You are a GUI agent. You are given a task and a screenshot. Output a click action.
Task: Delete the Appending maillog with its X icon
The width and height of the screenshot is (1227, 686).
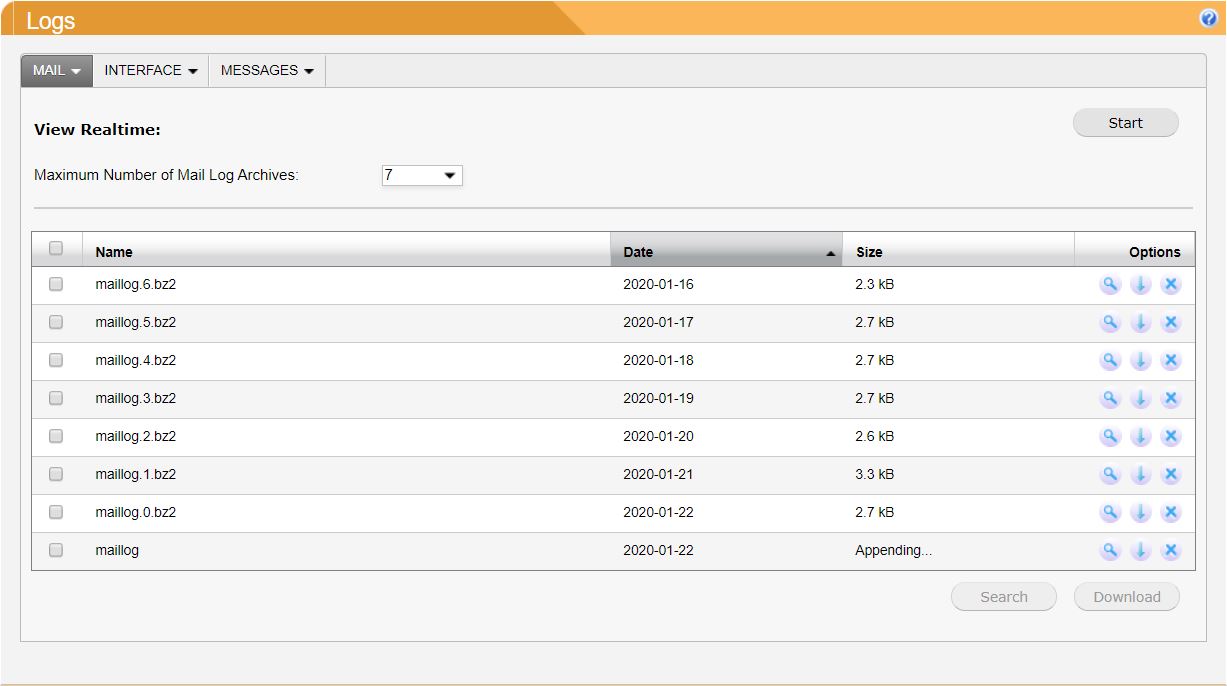click(1171, 551)
